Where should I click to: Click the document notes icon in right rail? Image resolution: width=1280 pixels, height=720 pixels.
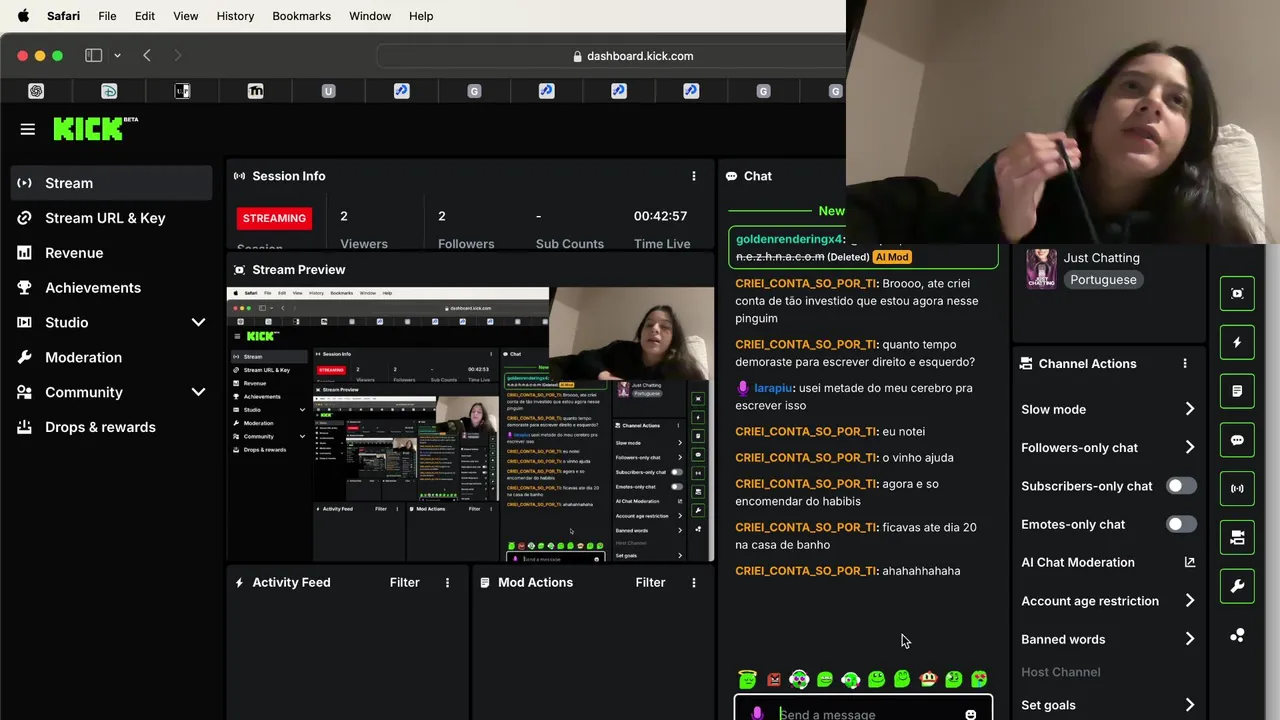[1237, 391]
